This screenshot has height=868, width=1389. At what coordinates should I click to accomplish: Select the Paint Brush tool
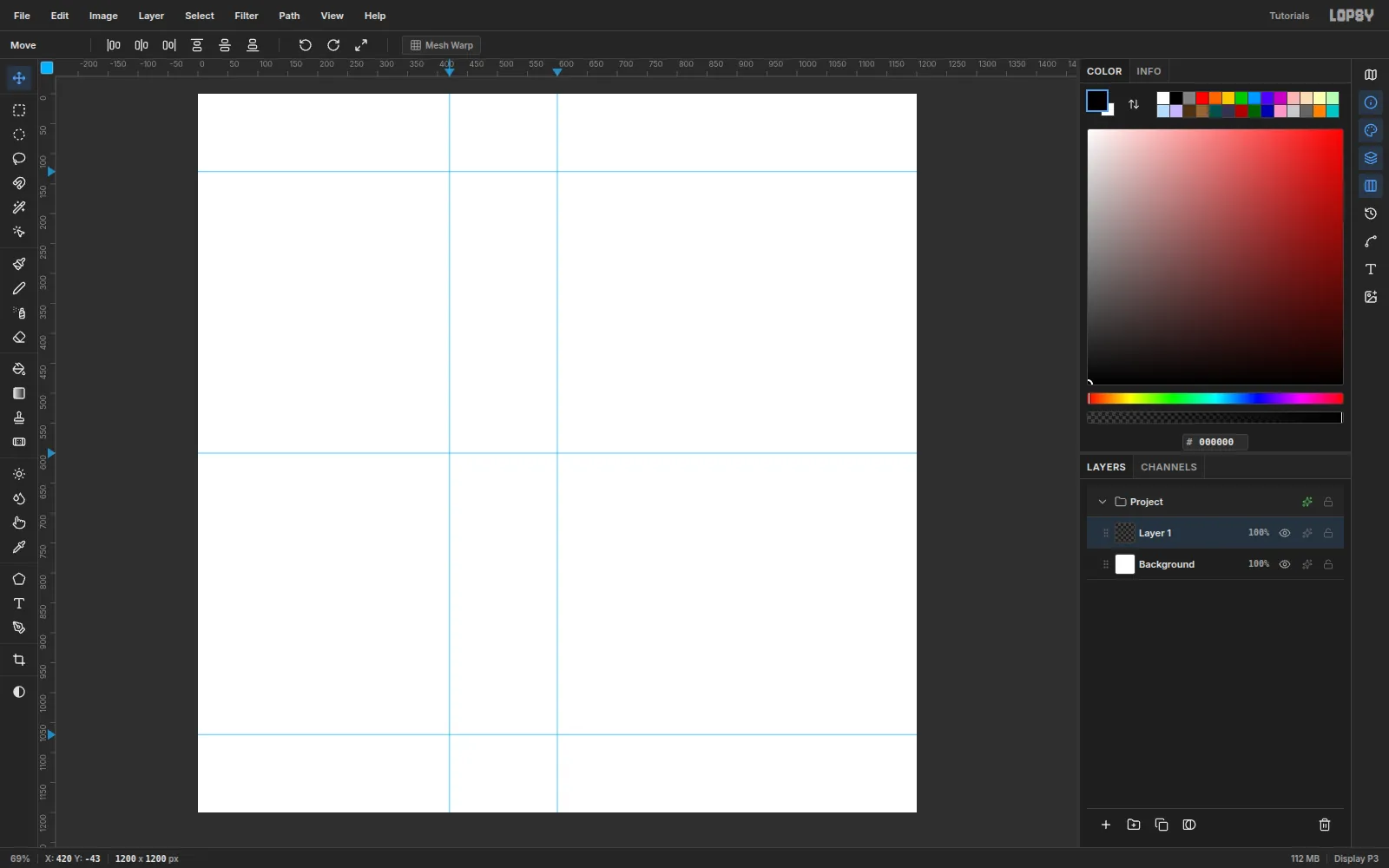(18, 264)
